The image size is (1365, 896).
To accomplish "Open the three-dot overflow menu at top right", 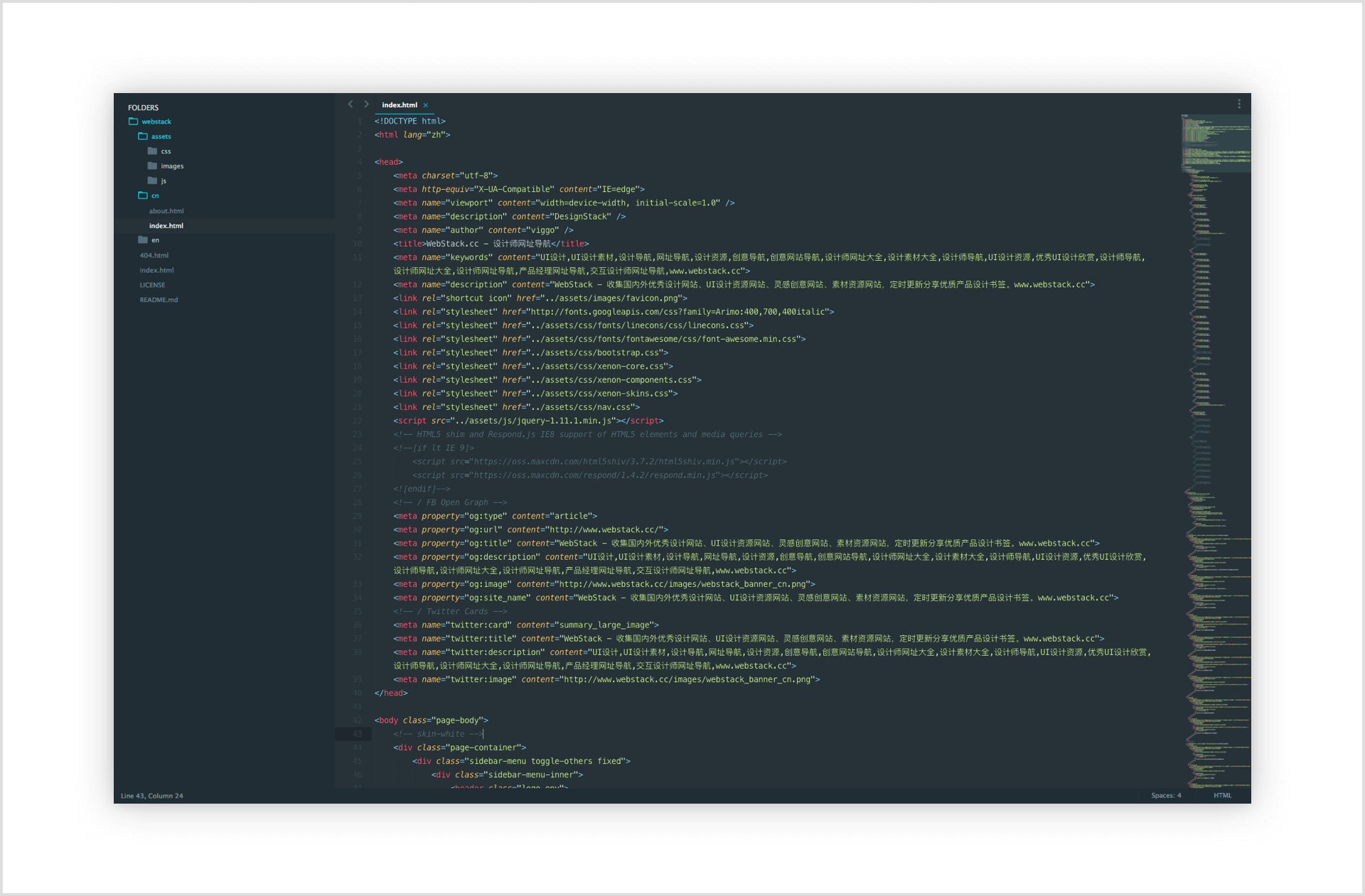I will [1240, 103].
